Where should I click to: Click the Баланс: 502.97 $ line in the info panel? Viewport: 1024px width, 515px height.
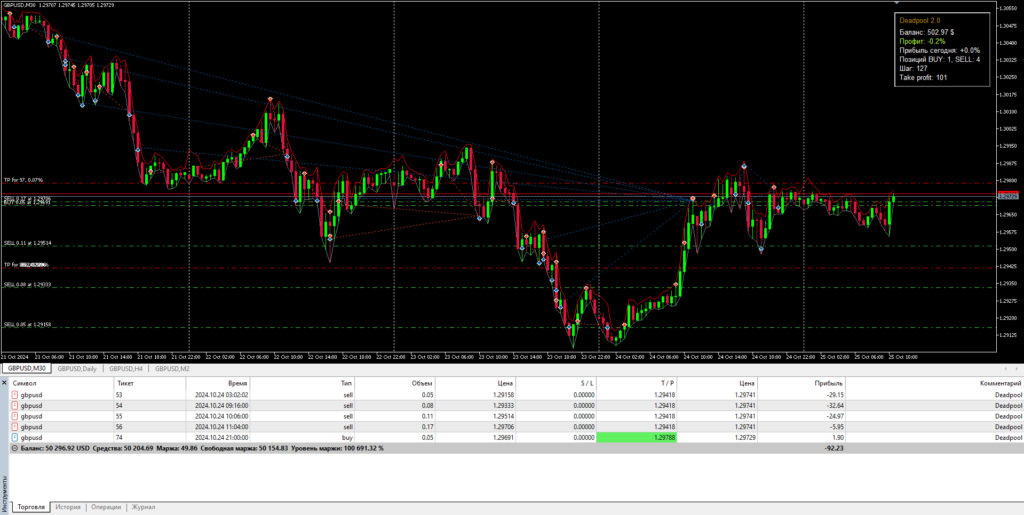(x=927, y=31)
